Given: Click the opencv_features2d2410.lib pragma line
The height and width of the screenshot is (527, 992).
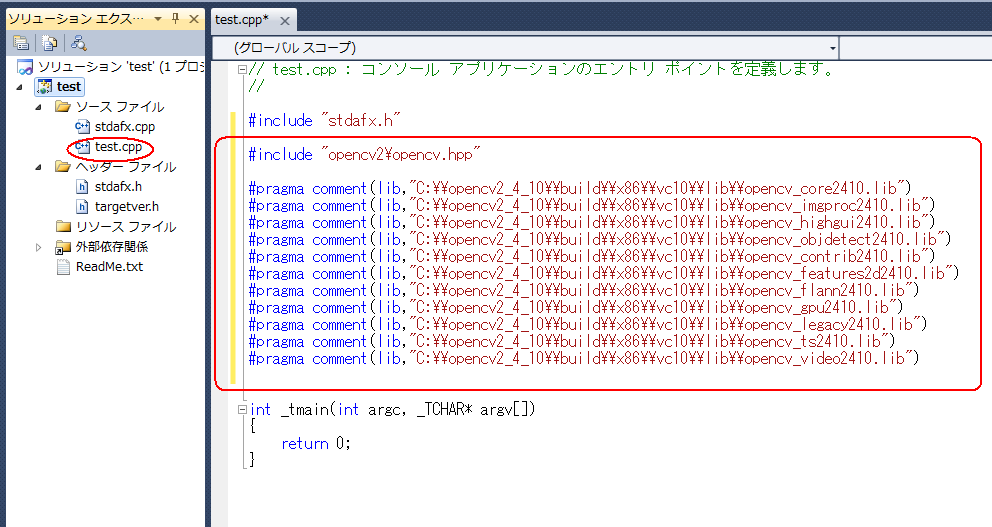Looking at the screenshot, I should point(604,274).
